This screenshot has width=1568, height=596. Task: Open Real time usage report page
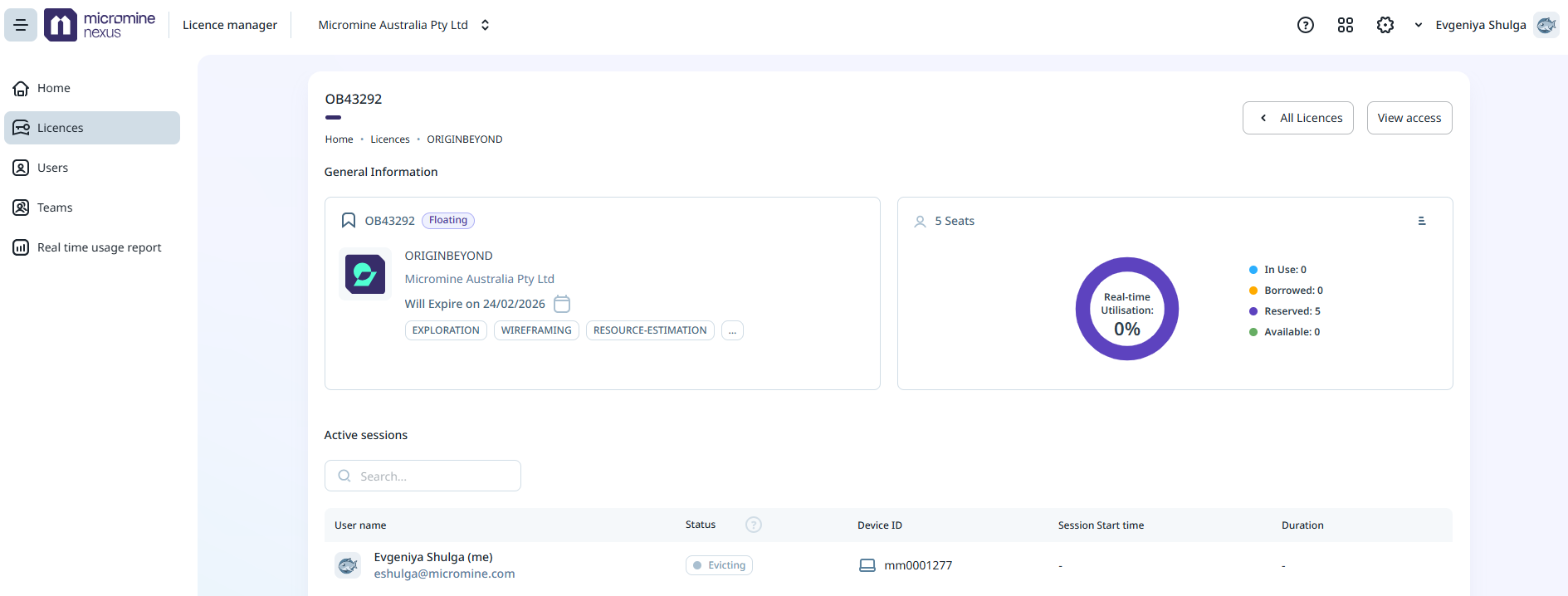point(99,247)
